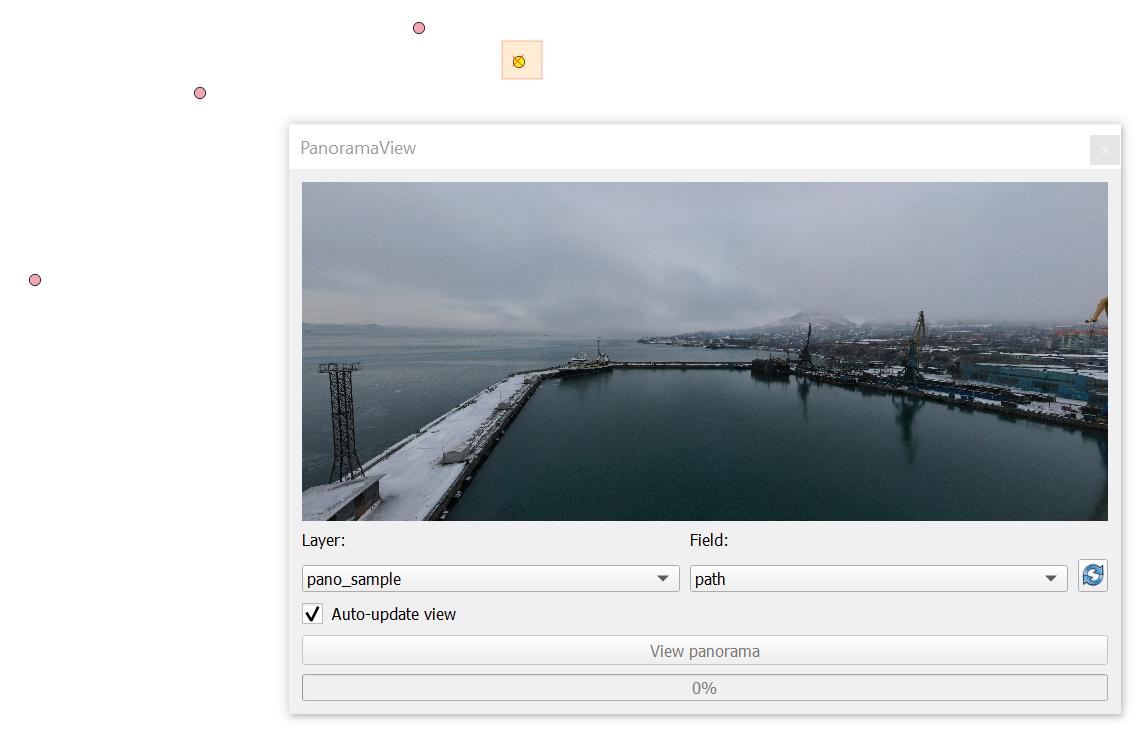This screenshot has height=738, width=1142.
Task: Click the Field dropdown arrow
Action: [1050, 578]
